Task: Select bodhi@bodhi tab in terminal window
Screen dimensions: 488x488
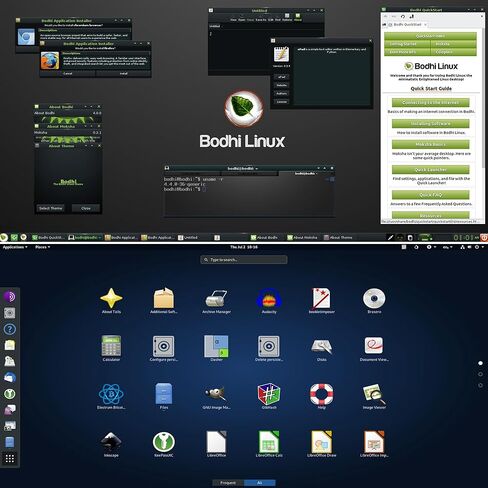Action: point(306,174)
